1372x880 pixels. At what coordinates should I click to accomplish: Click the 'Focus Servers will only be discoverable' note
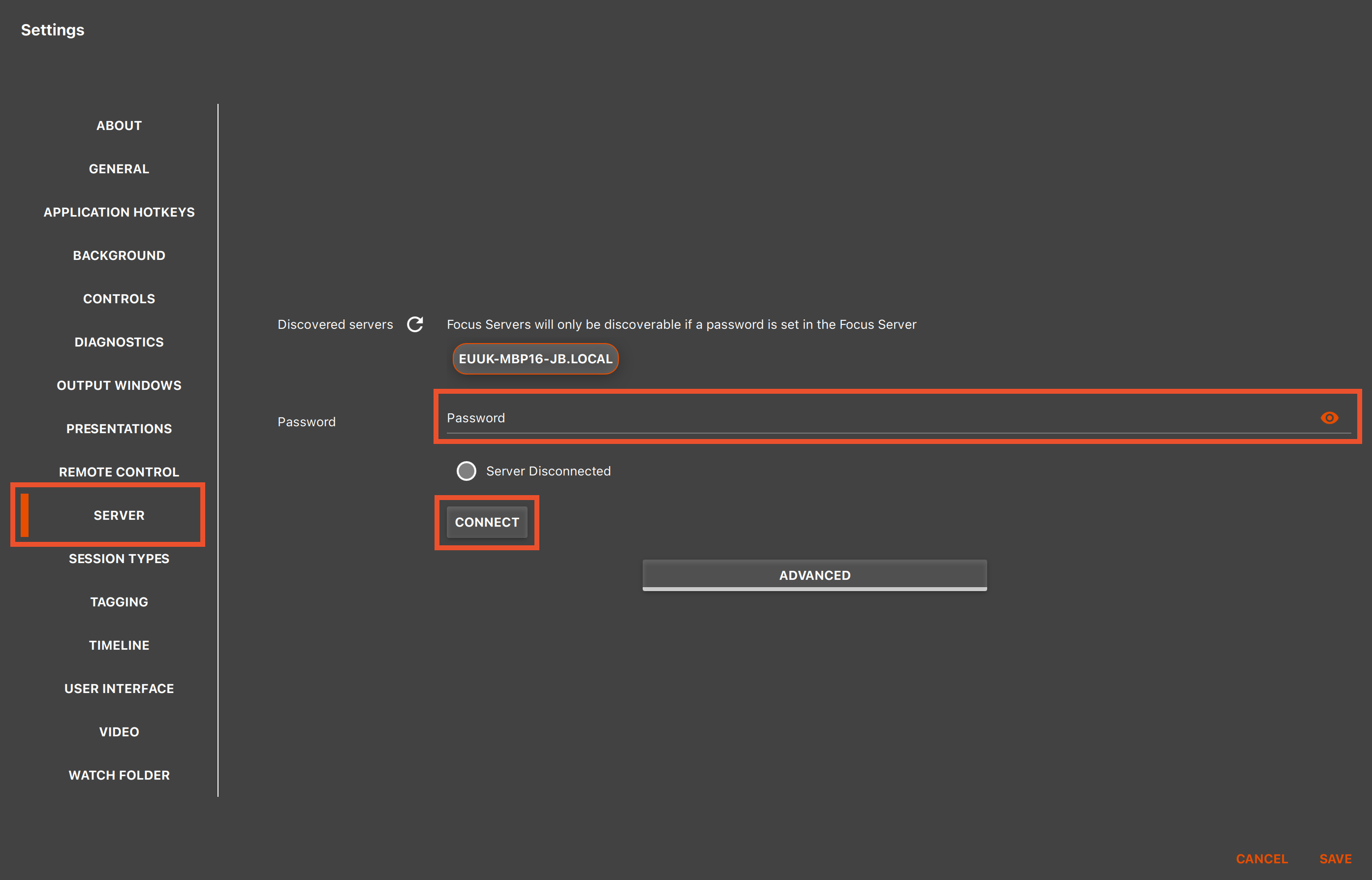click(682, 324)
